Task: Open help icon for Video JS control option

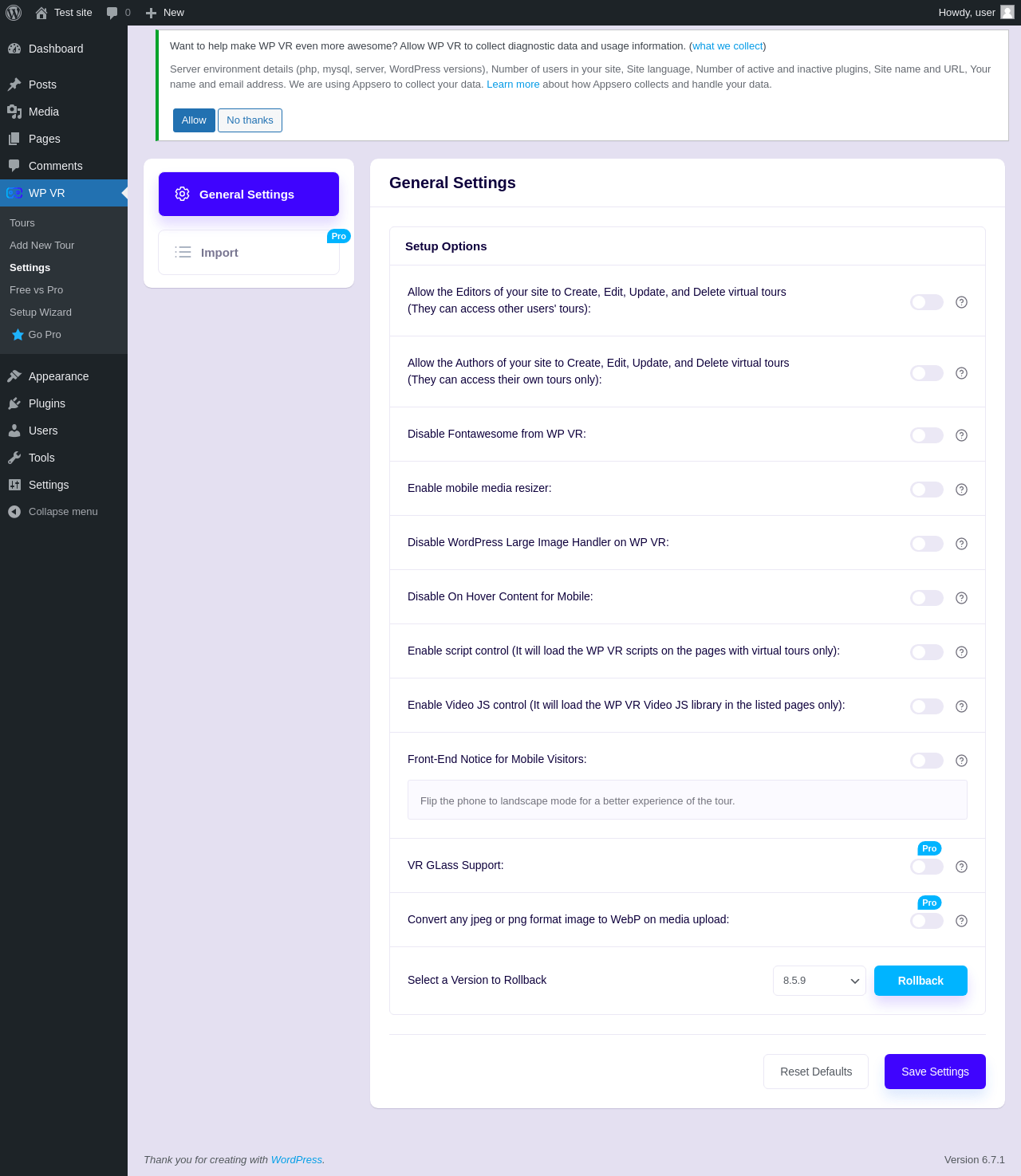Action: pyautogui.click(x=961, y=706)
